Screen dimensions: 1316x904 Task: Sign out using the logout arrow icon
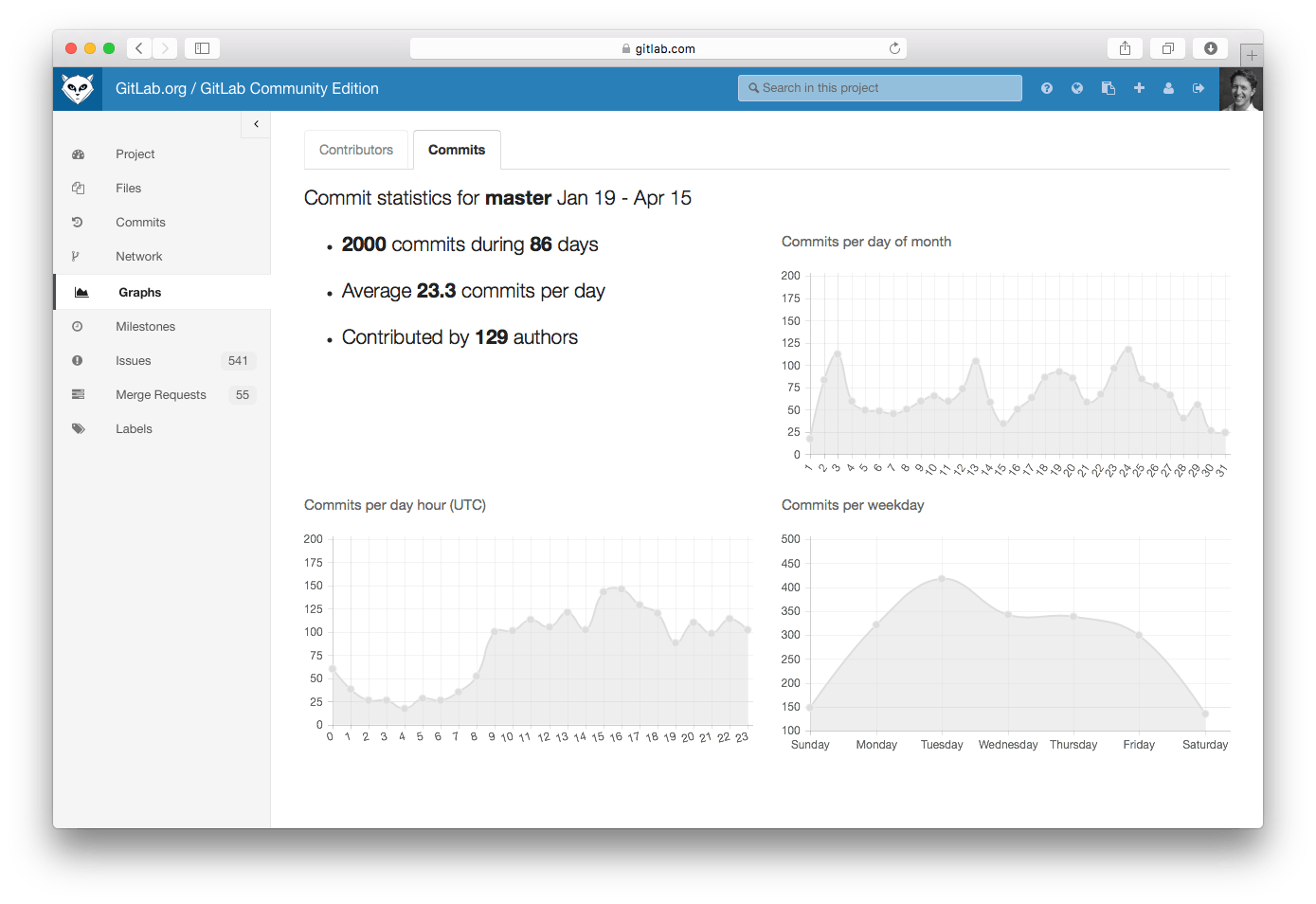1198,87
